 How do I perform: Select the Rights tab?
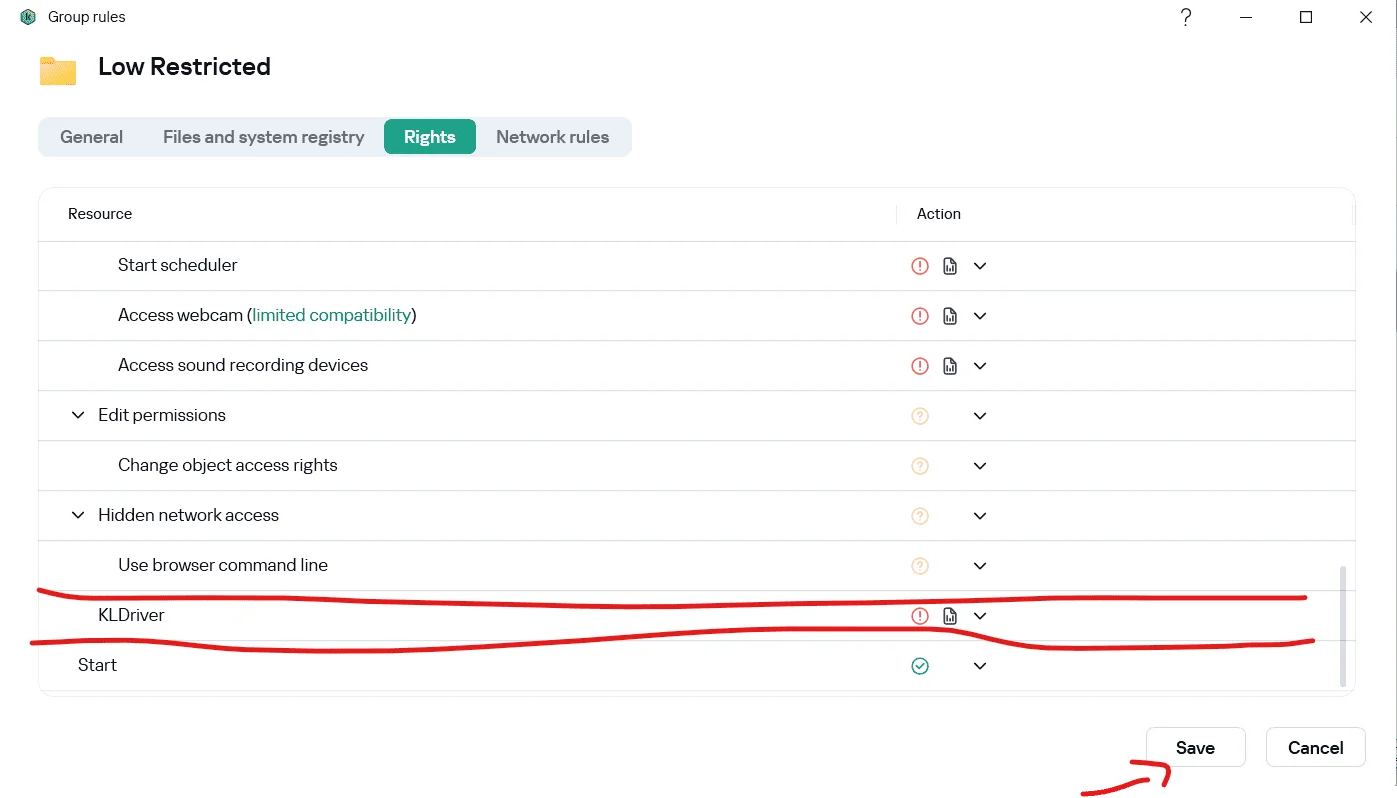tap(430, 137)
